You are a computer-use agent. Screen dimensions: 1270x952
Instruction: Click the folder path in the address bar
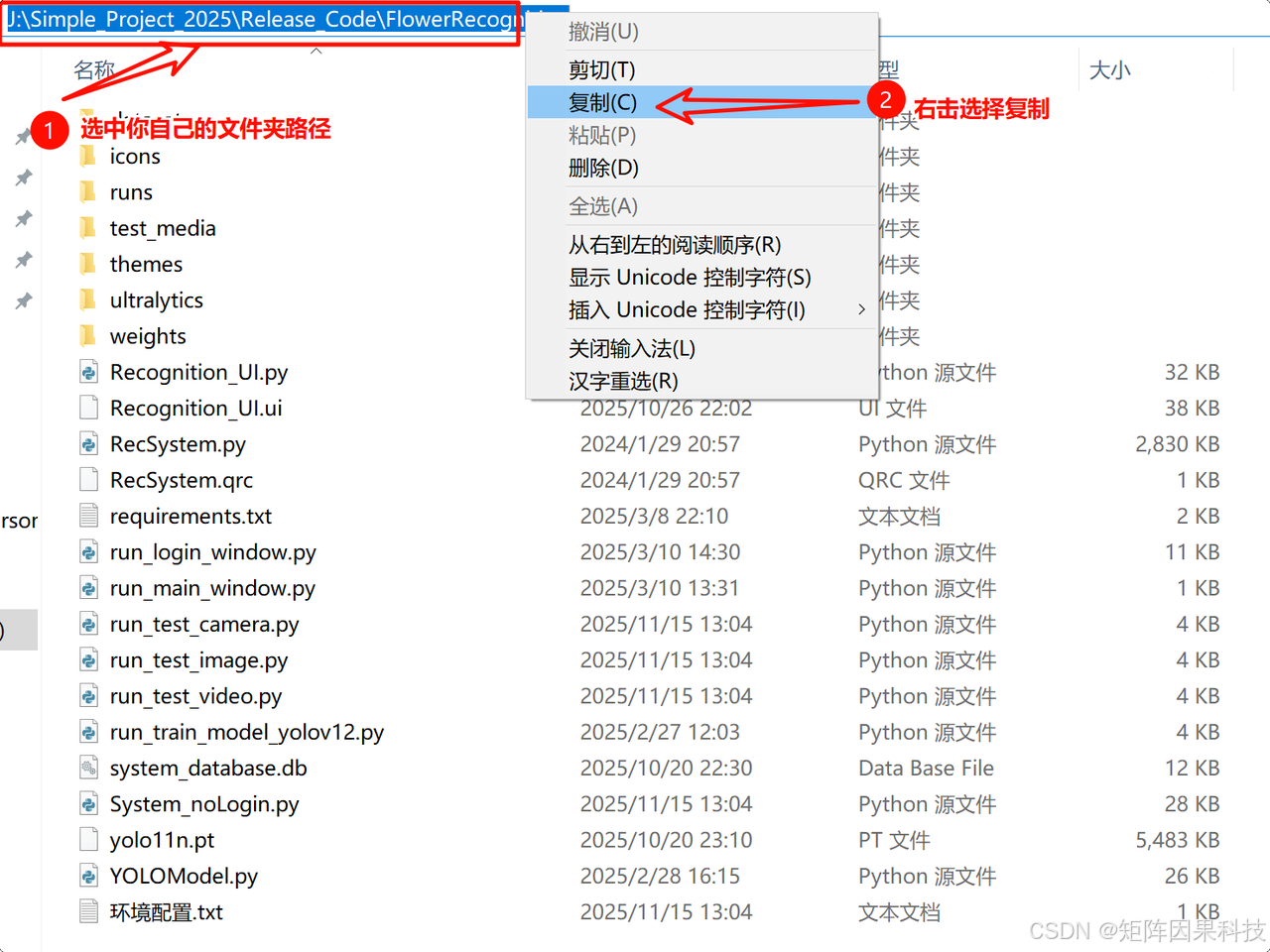click(x=265, y=20)
